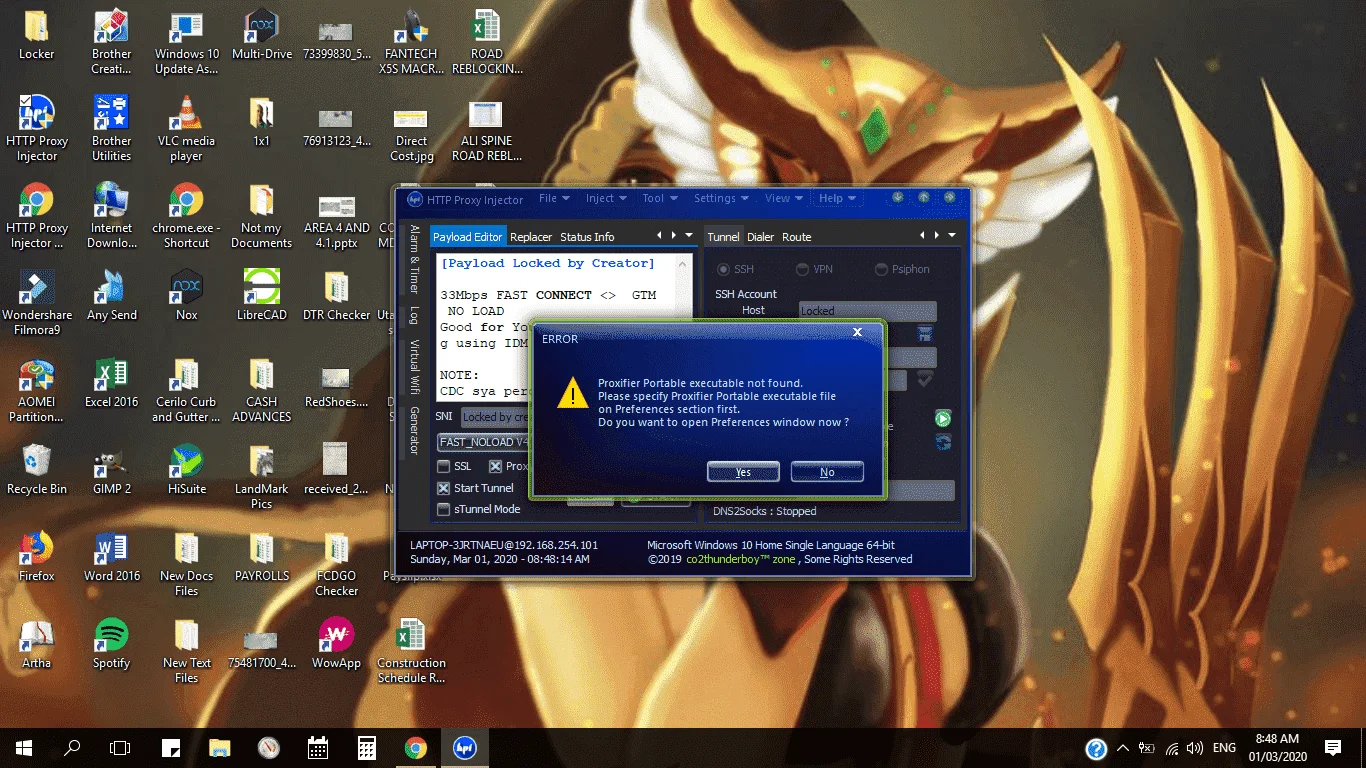The height and width of the screenshot is (768, 1366).
Task: Click HTTP Proxy Injector taskbar icon
Action: pyautogui.click(x=464, y=747)
